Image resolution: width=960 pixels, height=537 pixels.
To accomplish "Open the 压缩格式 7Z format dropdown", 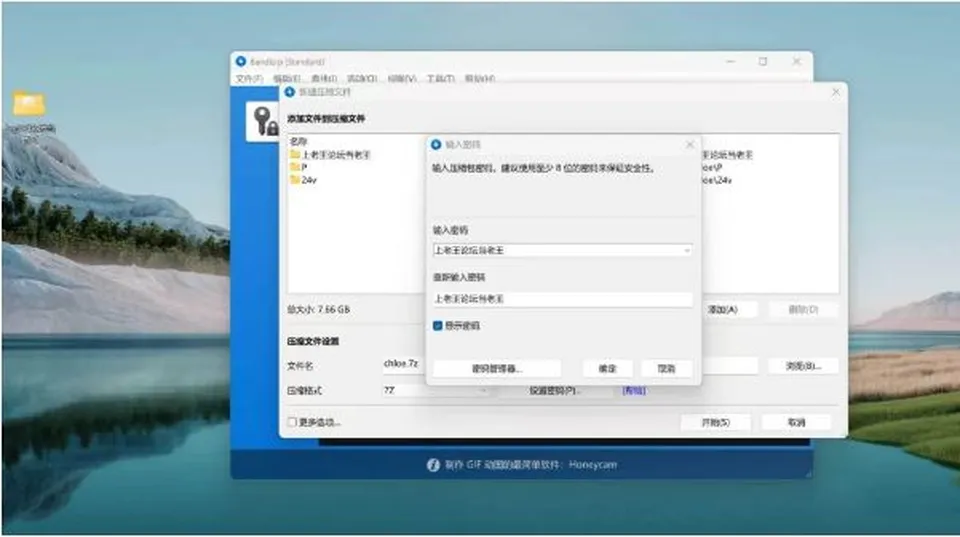I will pyautogui.click(x=436, y=390).
